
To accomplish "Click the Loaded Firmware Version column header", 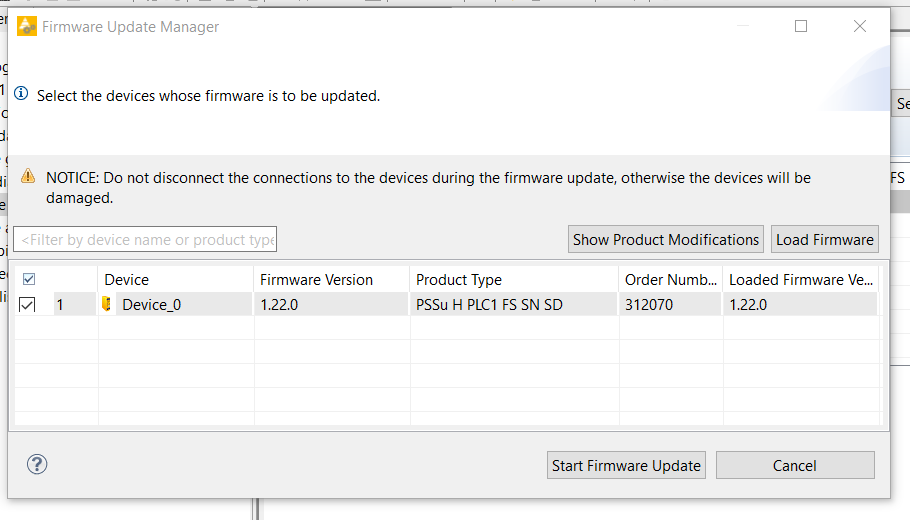I will [801, 280].
